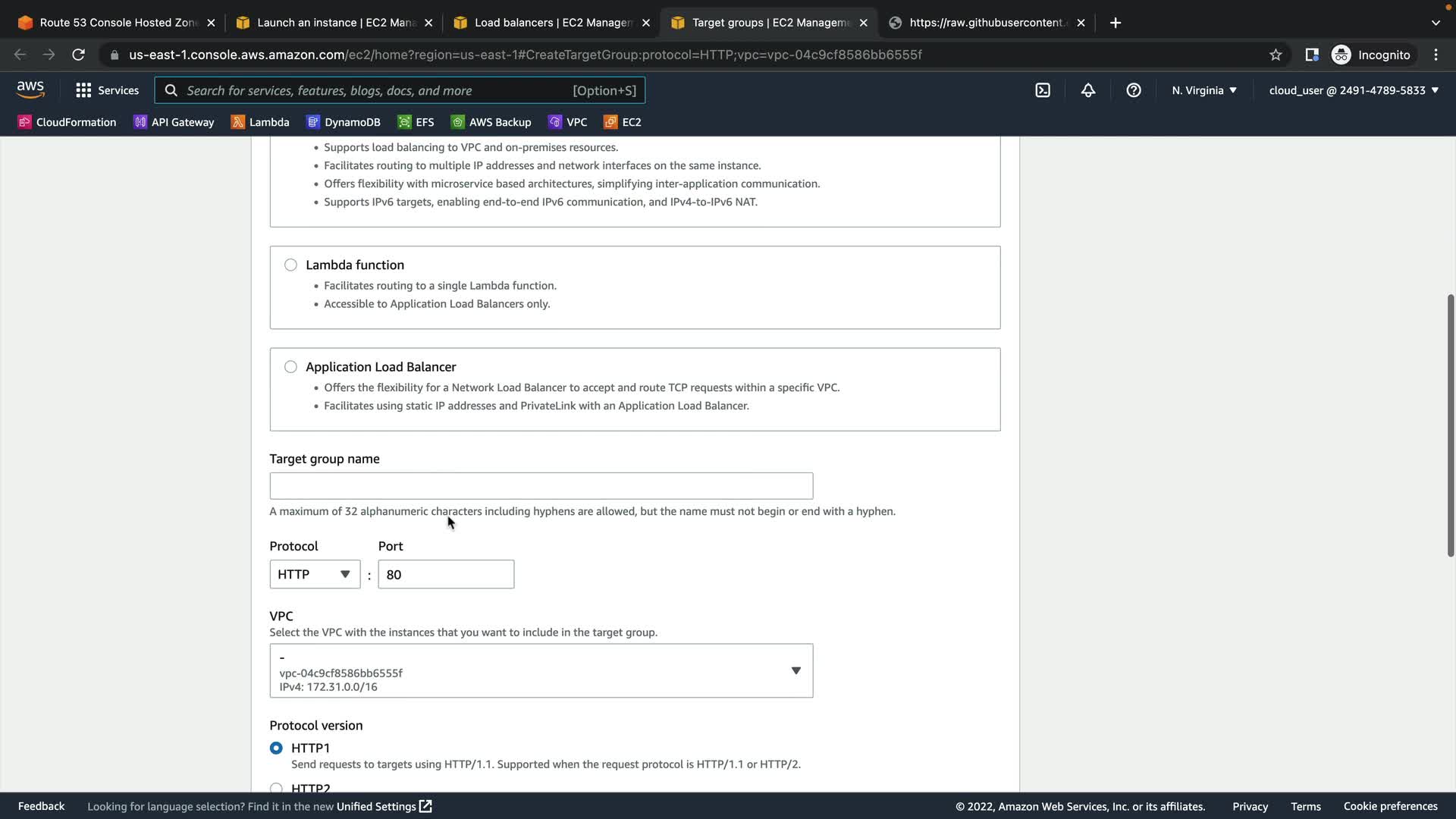
Task: Open the notifications bell icon
Action: click(x=1087, y=90)
